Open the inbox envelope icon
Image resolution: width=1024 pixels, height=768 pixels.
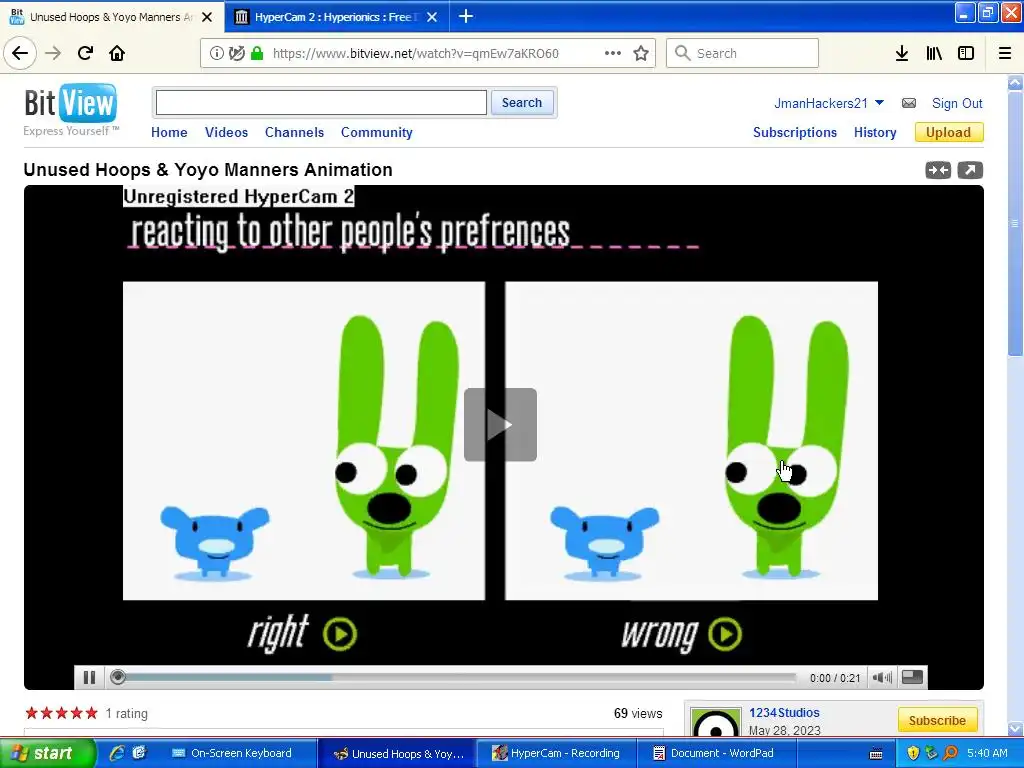point(908,103)
